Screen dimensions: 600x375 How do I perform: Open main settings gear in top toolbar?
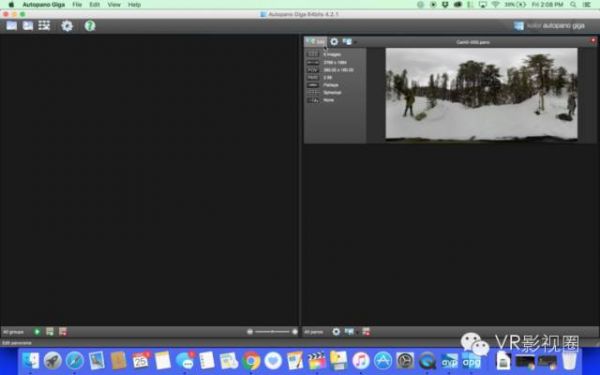[67, 26]
